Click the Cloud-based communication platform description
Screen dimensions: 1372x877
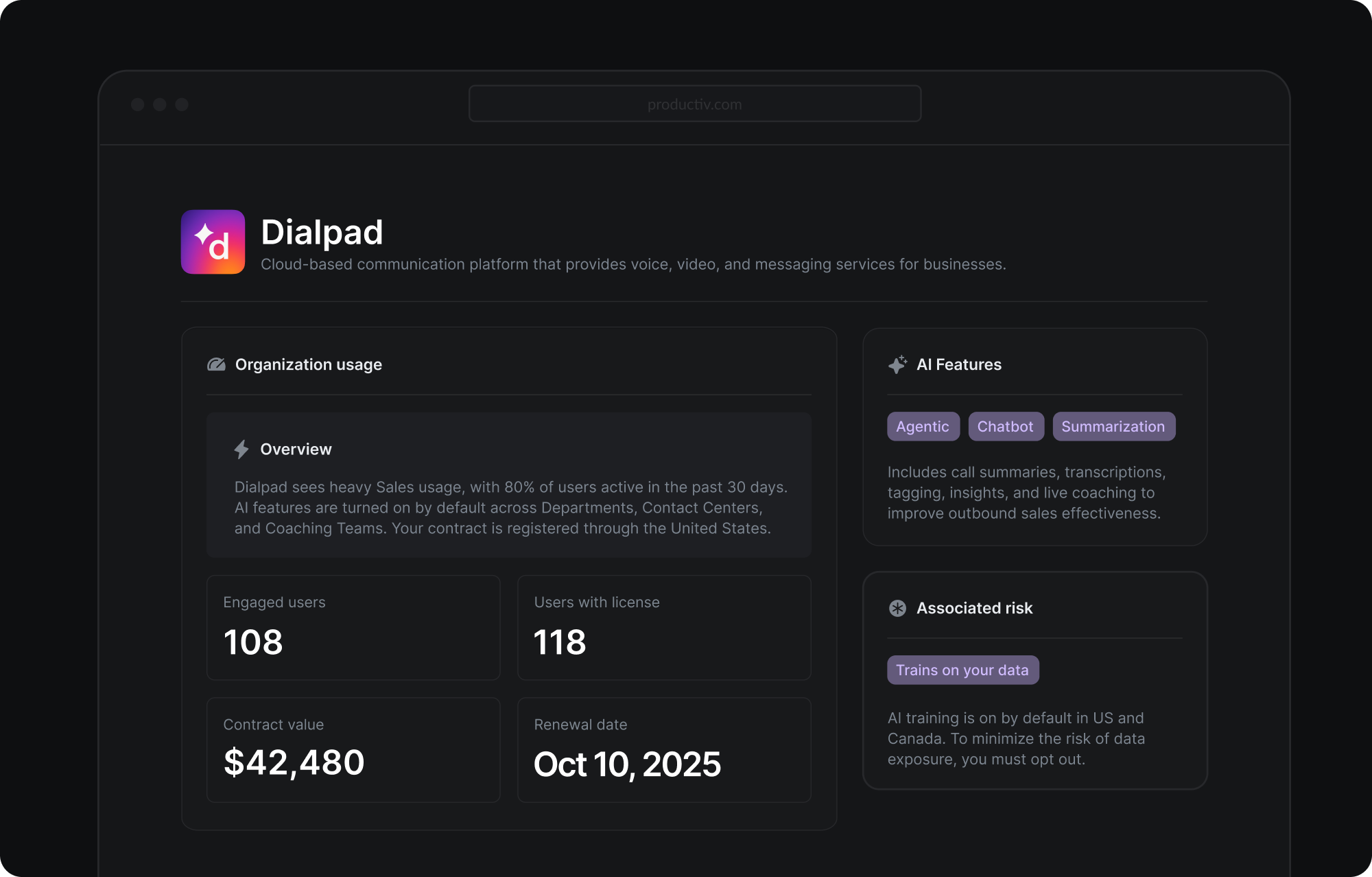(633, 264)
